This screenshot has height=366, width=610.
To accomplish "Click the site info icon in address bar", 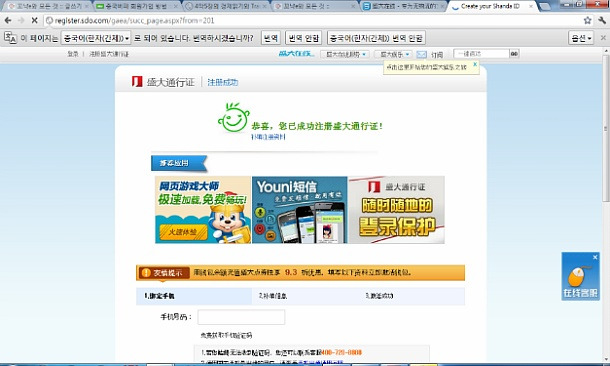I will click(x=49, y=21).
